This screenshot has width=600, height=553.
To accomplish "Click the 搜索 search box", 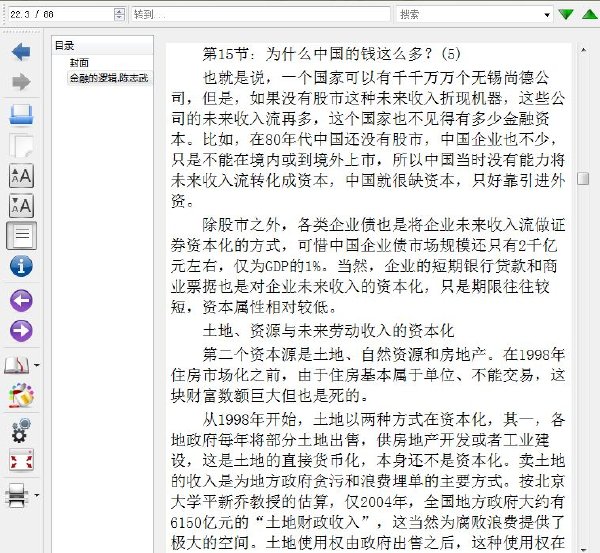I will 470,15.
